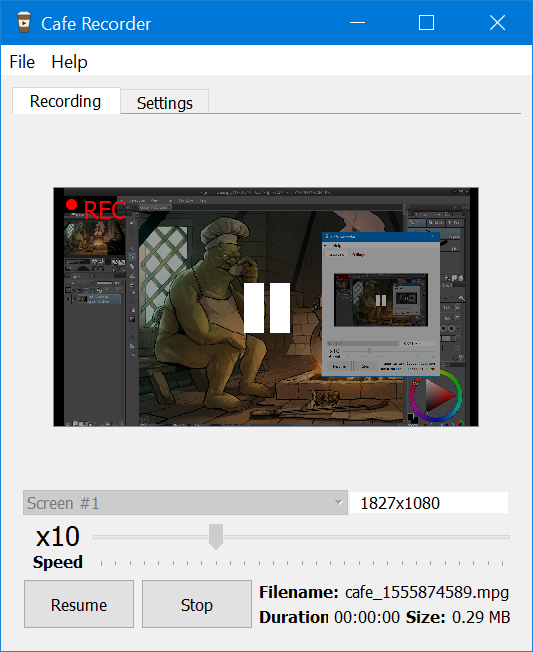The width and height of the screenshot is (533, 652).
Task: Minimize the Cafe Recorder window
Action: point(358,22)
